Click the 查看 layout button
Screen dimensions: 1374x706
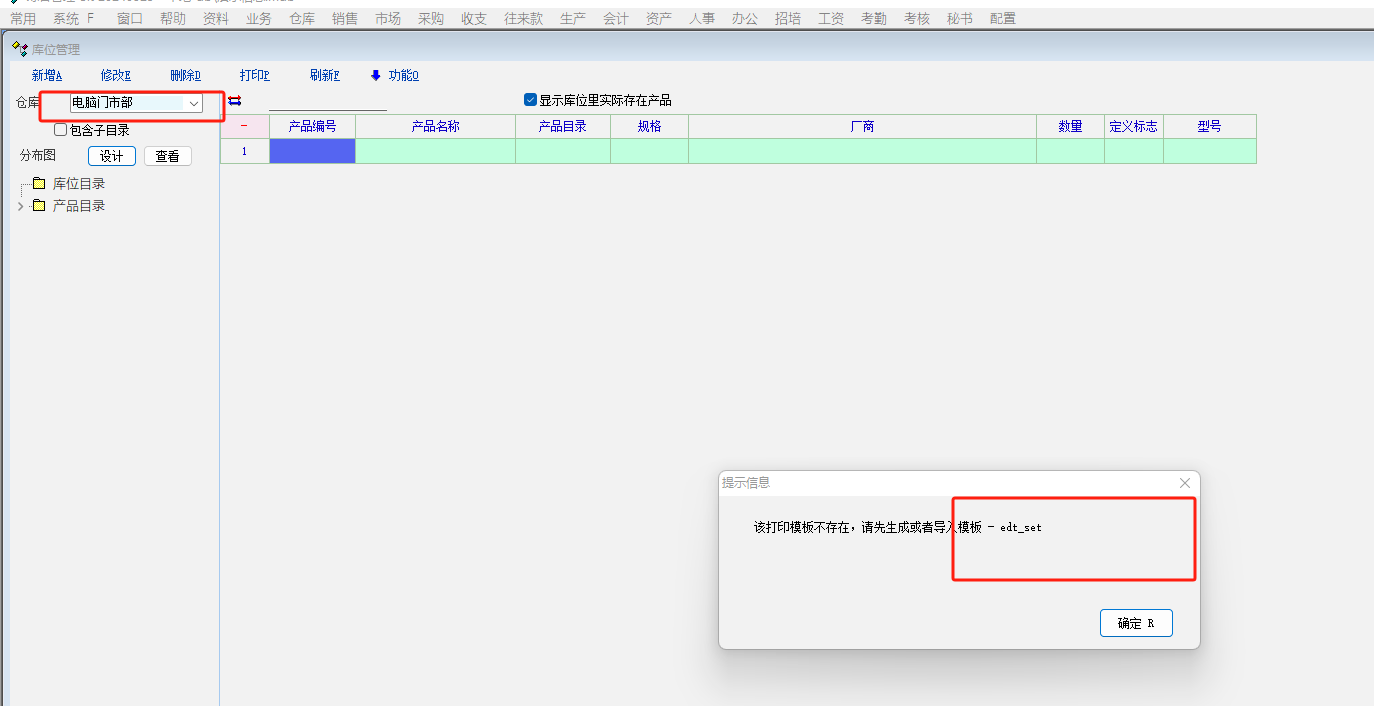[167, 156]
